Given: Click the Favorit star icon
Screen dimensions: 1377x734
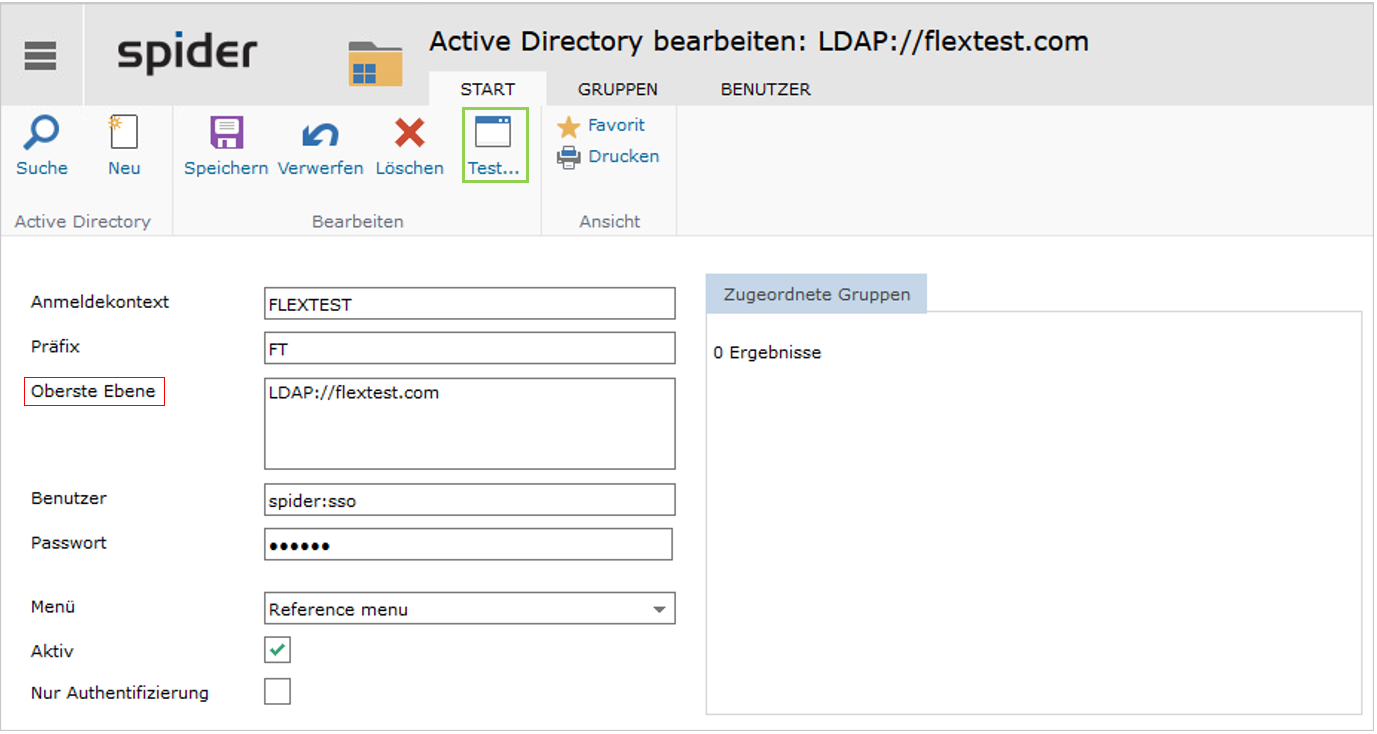Looking at the screenshot, I should click(568, 126).
